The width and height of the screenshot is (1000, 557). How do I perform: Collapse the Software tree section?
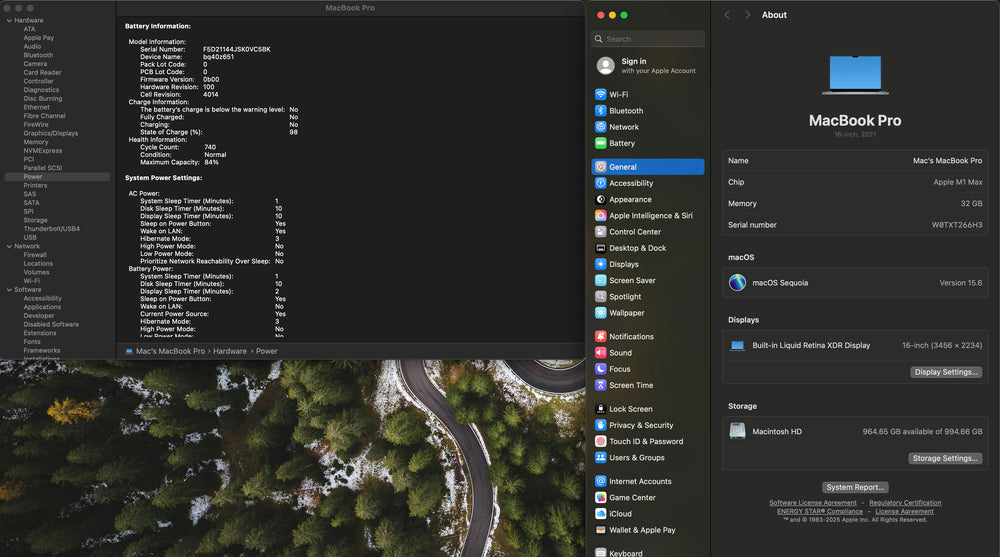click(x=8, y=290)
